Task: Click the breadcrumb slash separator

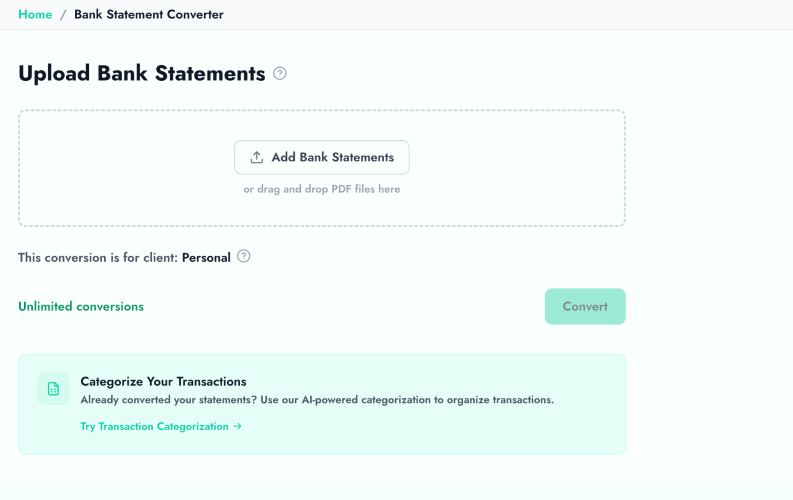Action: point(63,15)
